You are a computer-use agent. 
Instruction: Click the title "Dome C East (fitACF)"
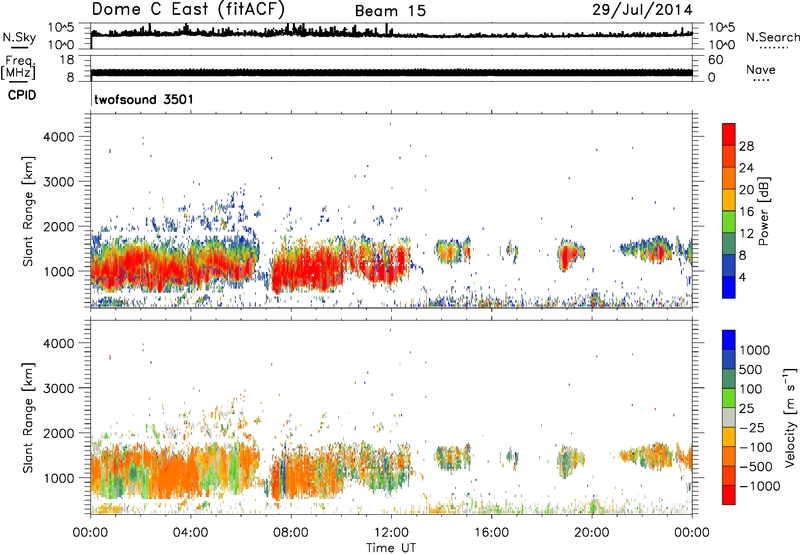click(188, 9)
